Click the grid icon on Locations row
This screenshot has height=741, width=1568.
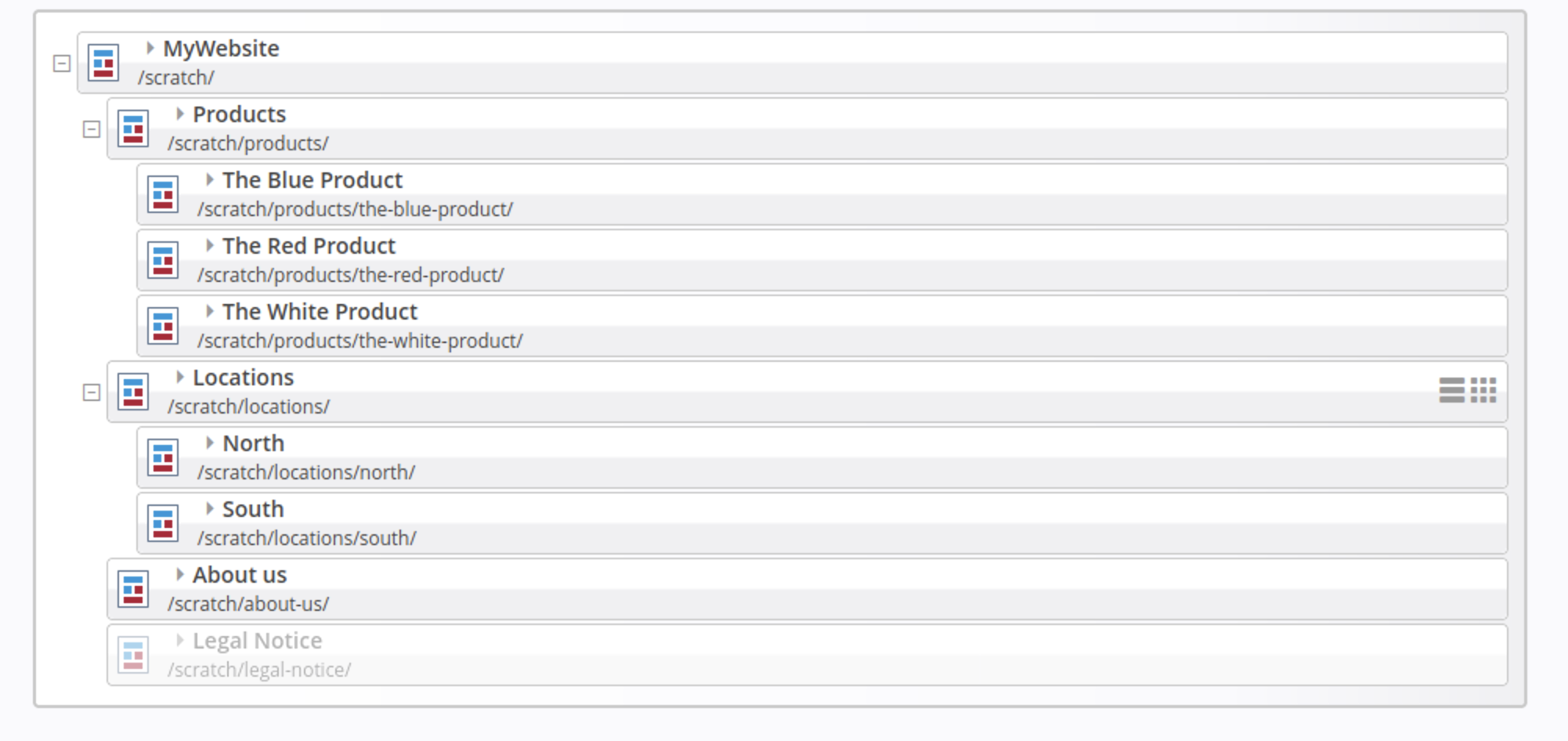pos(1483,390)
